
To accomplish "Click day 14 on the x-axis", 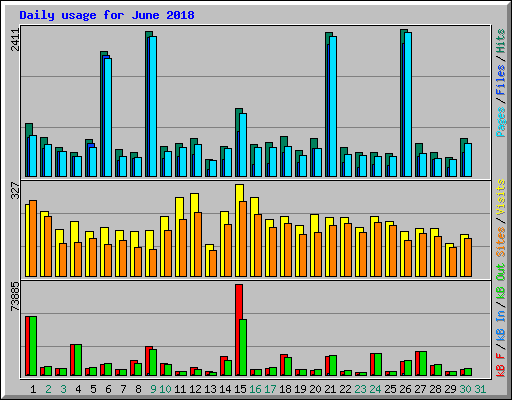I will point(225,389).
